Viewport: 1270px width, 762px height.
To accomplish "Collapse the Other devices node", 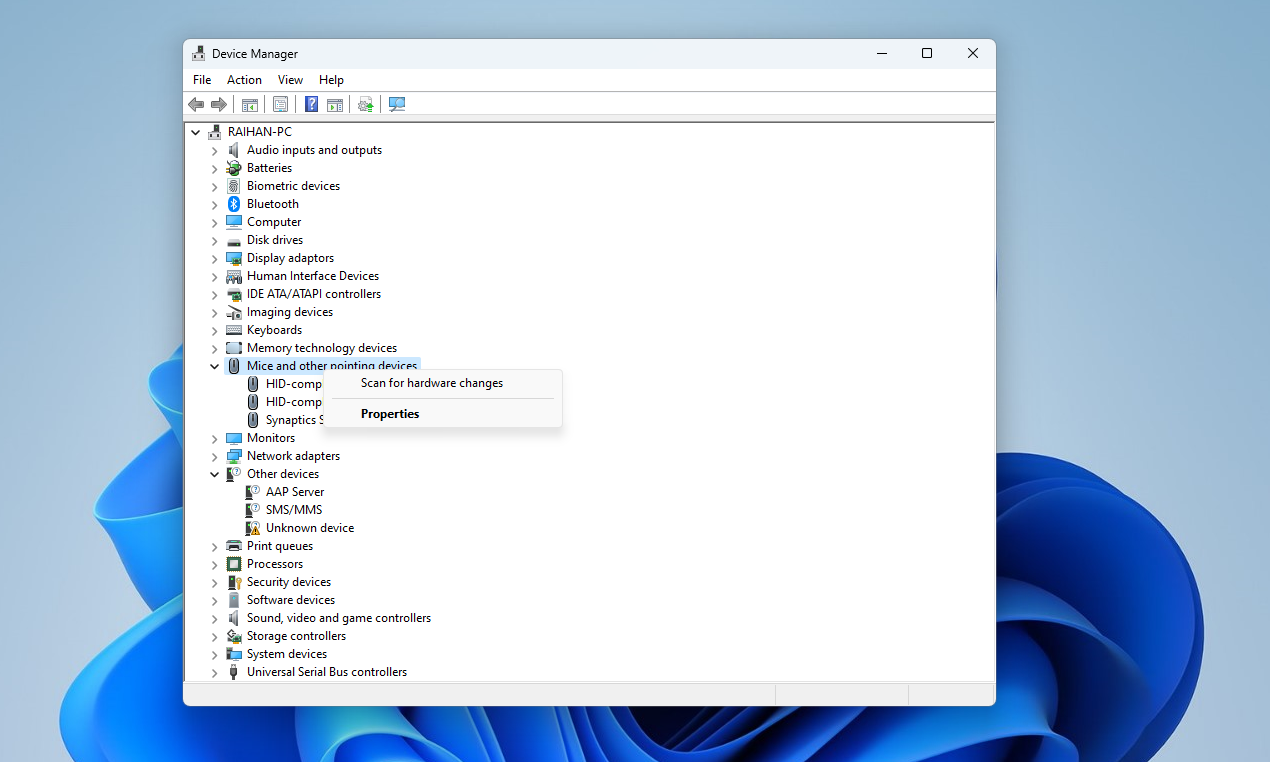I will [x=214, y=474].
